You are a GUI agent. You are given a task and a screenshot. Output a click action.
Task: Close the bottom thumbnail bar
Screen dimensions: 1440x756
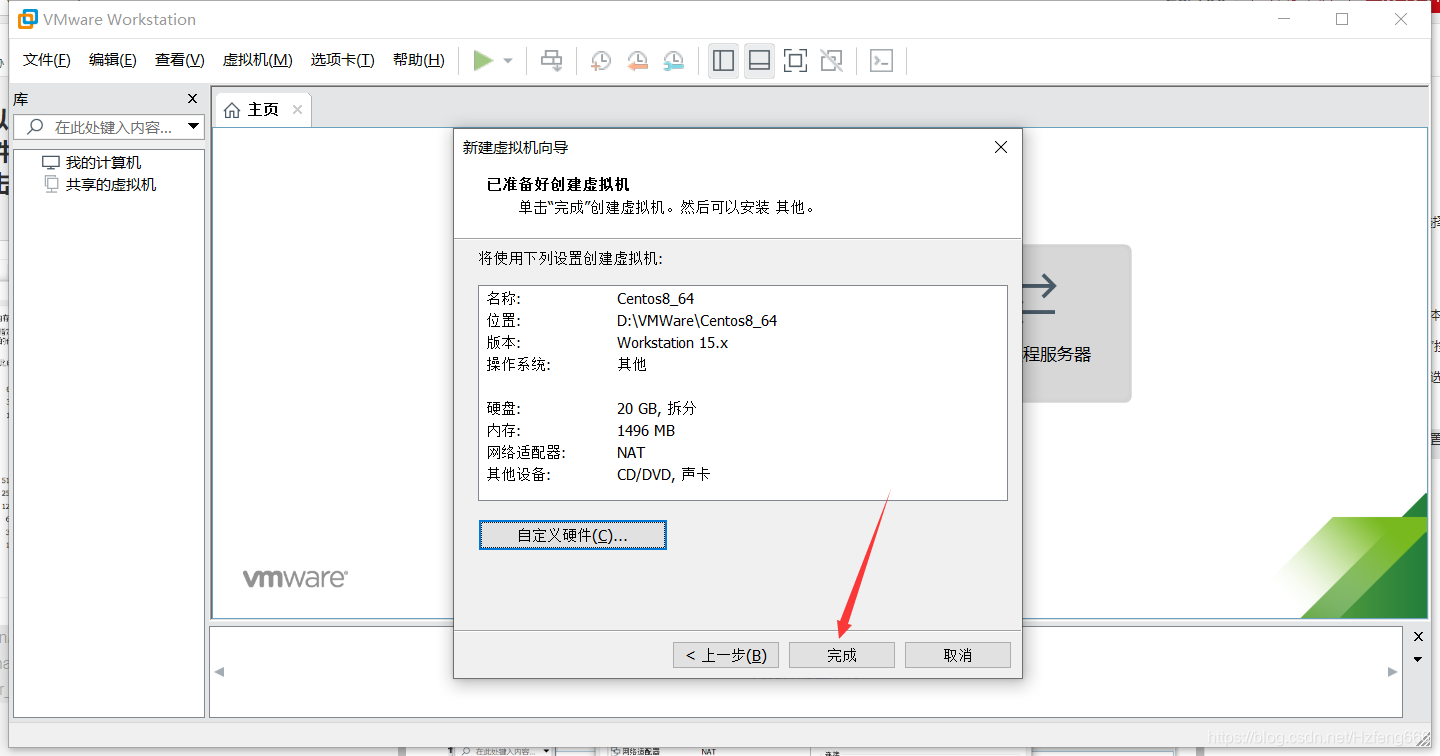(1418, 636)
